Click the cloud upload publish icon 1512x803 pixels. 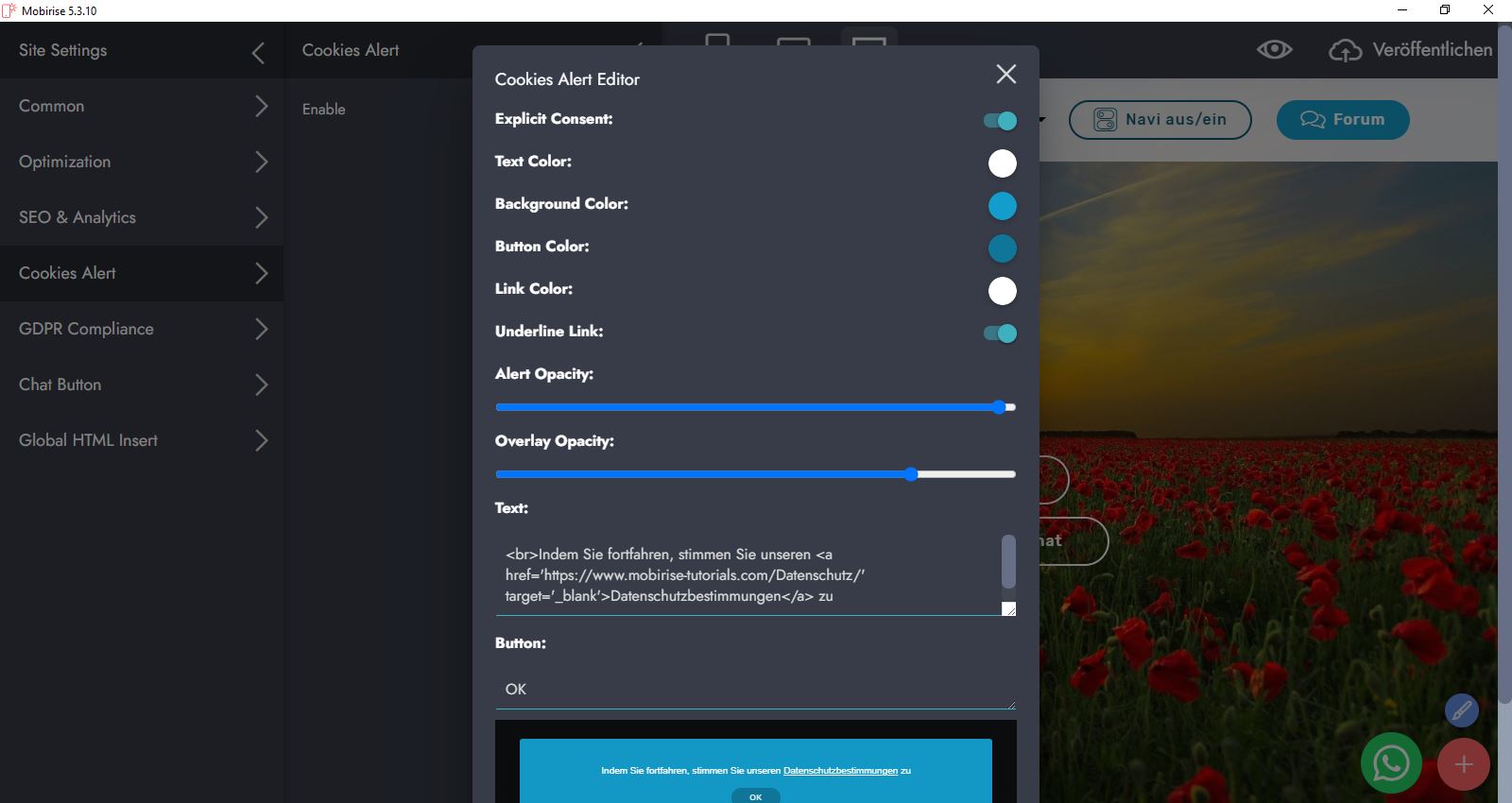[x=1345, y=50]
